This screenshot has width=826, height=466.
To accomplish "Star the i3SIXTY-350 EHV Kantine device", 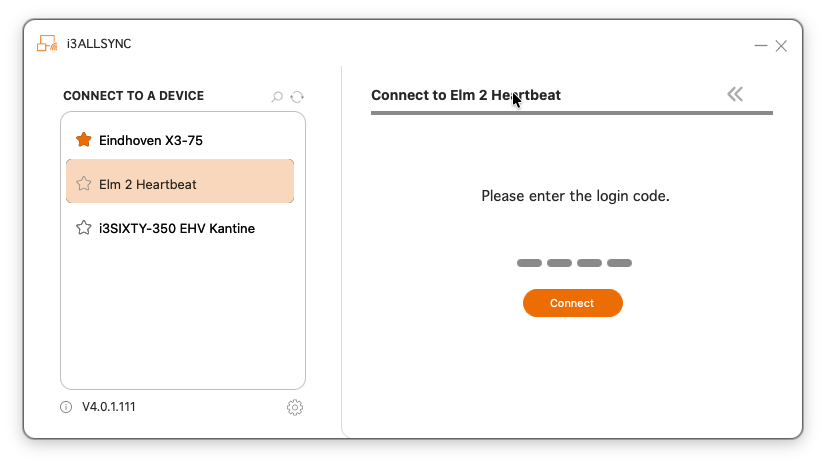I will tap(84, 228).
